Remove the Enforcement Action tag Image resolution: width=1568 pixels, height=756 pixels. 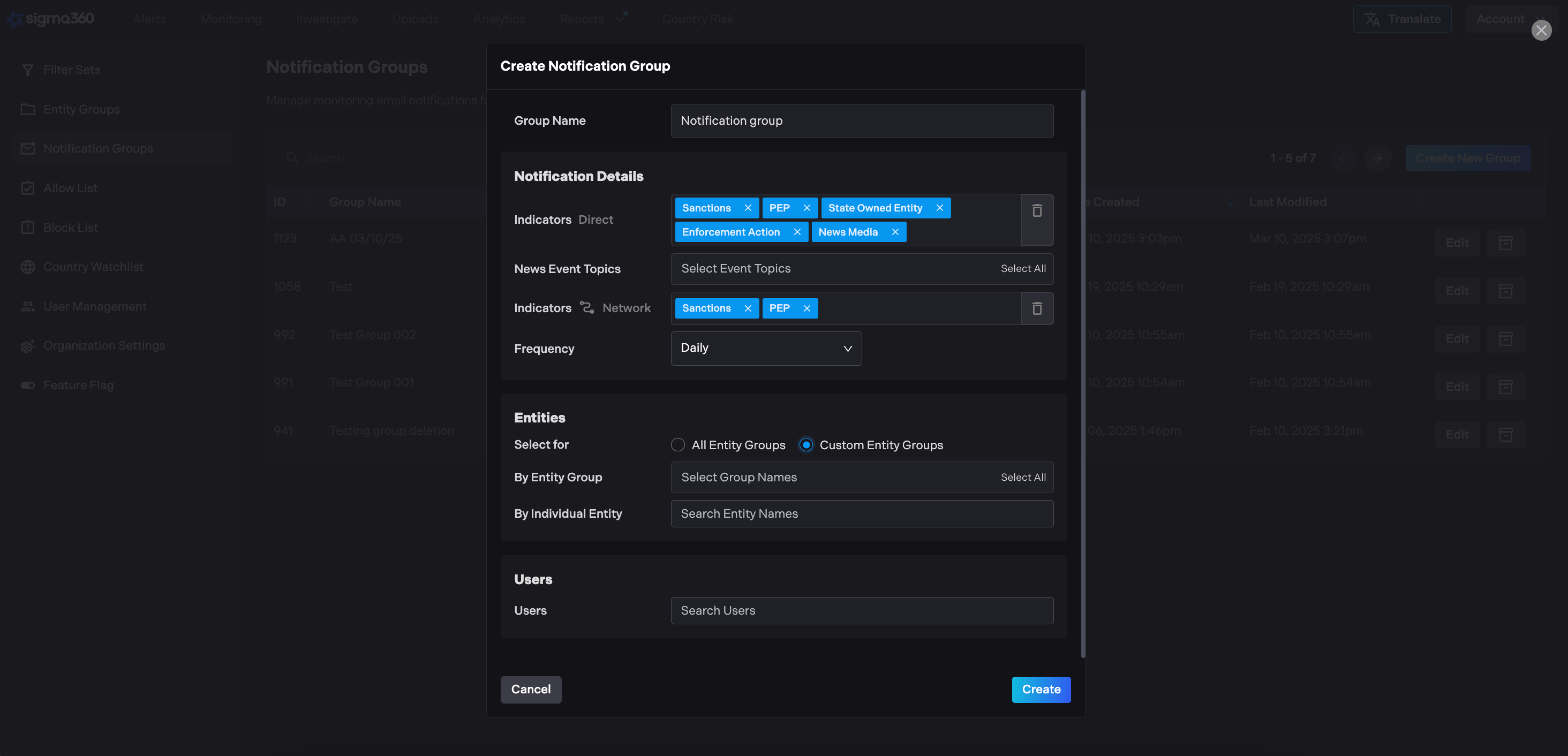pos(797,232)
